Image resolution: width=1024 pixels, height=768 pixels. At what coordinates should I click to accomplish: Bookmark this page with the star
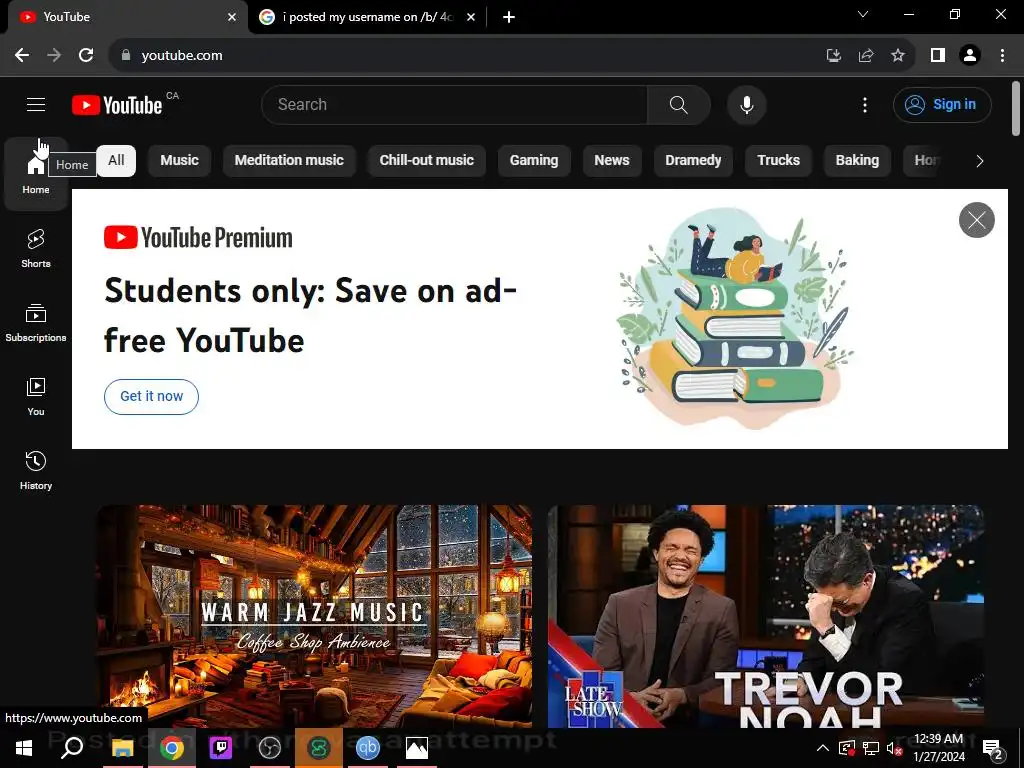(898, 56)
